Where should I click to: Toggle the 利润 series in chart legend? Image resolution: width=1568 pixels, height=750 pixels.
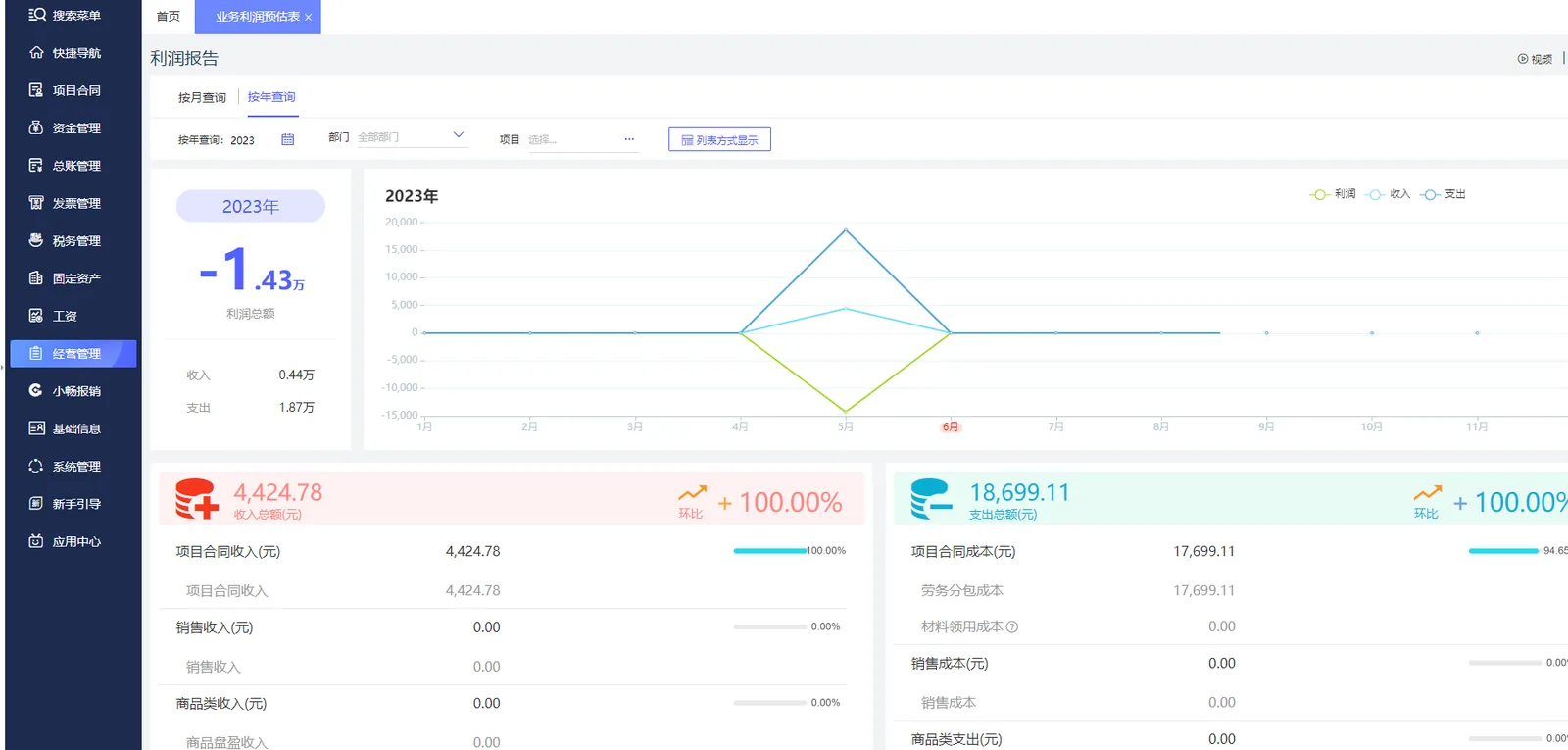coord(1333,194)
